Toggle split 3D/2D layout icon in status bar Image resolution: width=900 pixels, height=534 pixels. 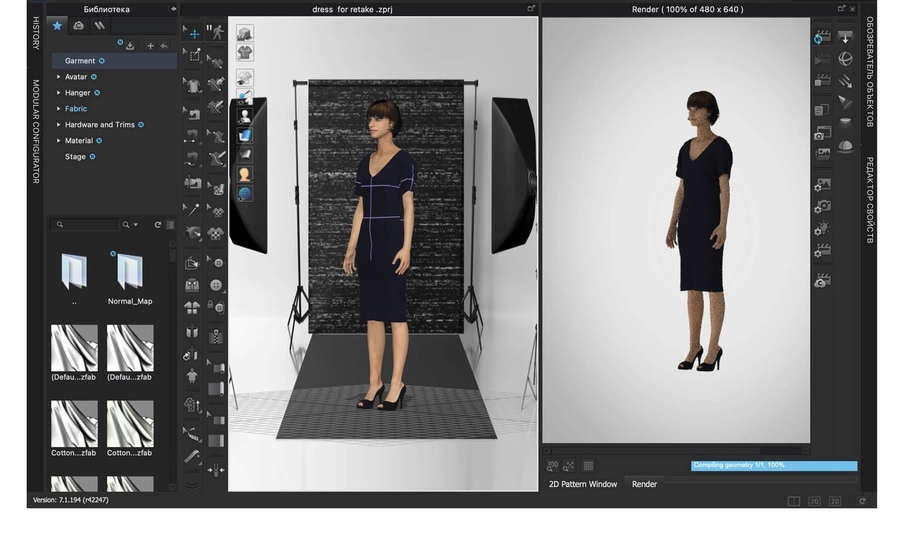[x=794, y=501]
